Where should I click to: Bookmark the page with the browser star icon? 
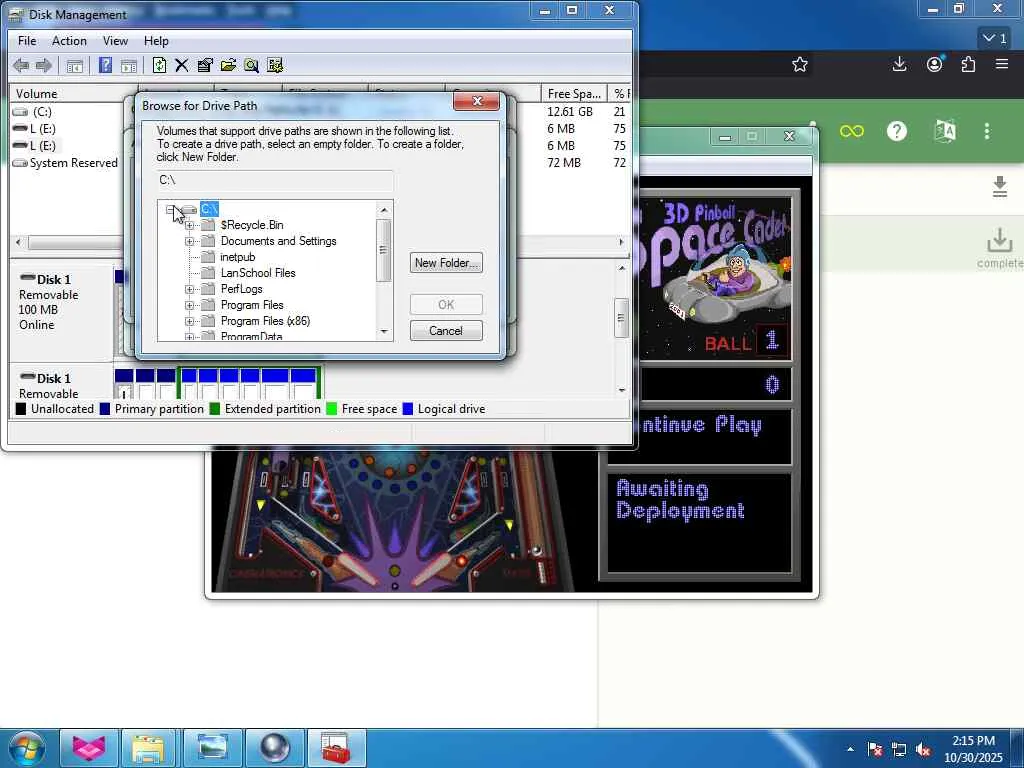coord(800,64)
